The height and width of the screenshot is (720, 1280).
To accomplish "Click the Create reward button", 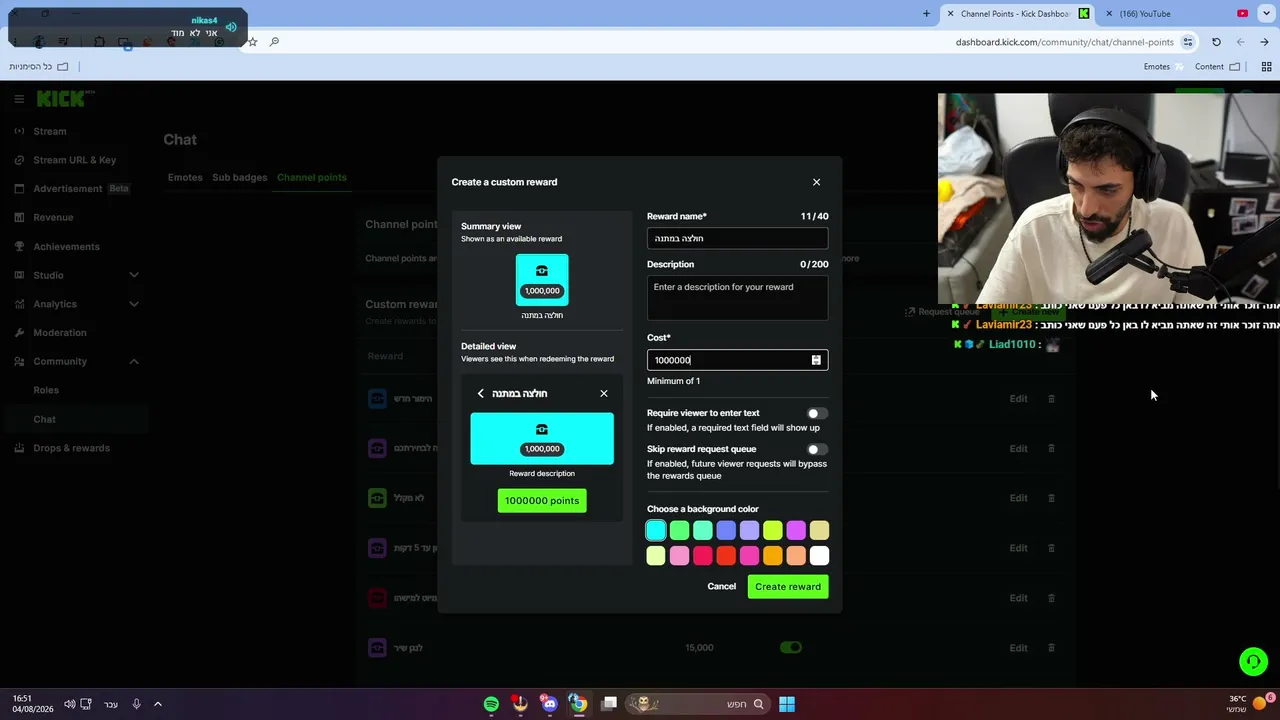I will pyautogui.click(x=788, y=587).
